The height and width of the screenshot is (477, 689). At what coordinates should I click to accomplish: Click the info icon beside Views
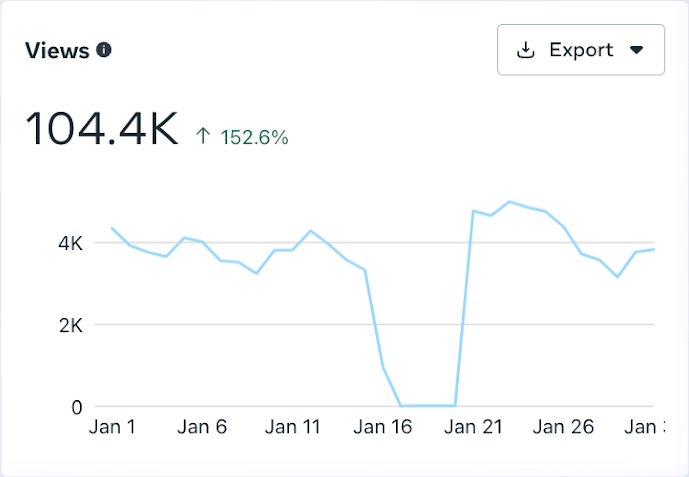click(x=104, y=50)
